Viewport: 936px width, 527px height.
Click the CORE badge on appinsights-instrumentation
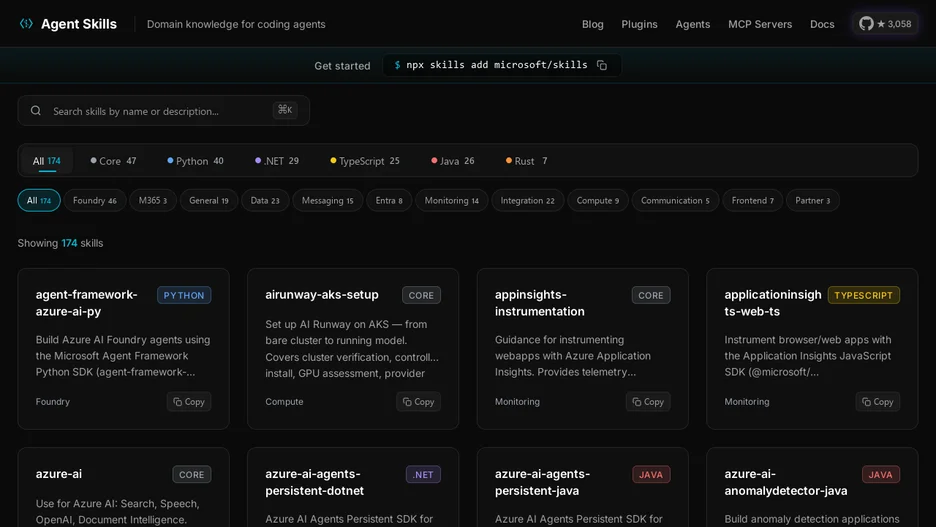point(651,295)
